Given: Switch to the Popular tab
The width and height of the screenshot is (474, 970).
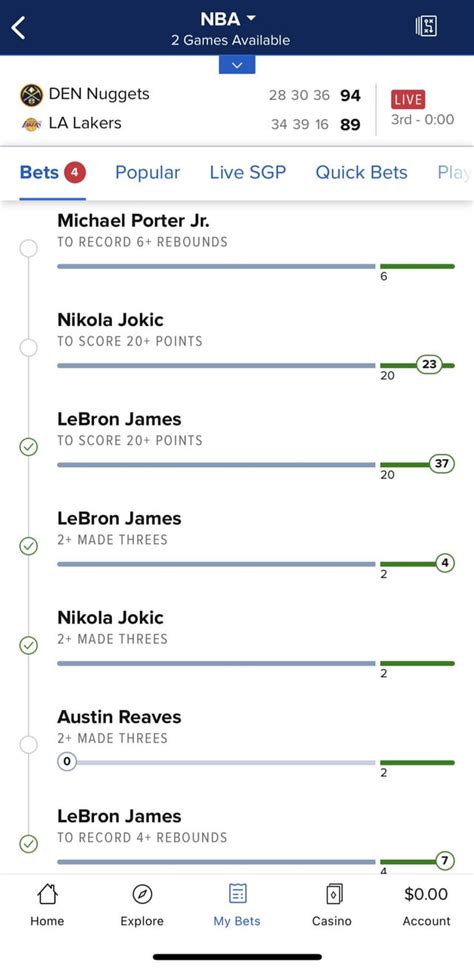Looking at the screenshot, I should coord(147,173).
